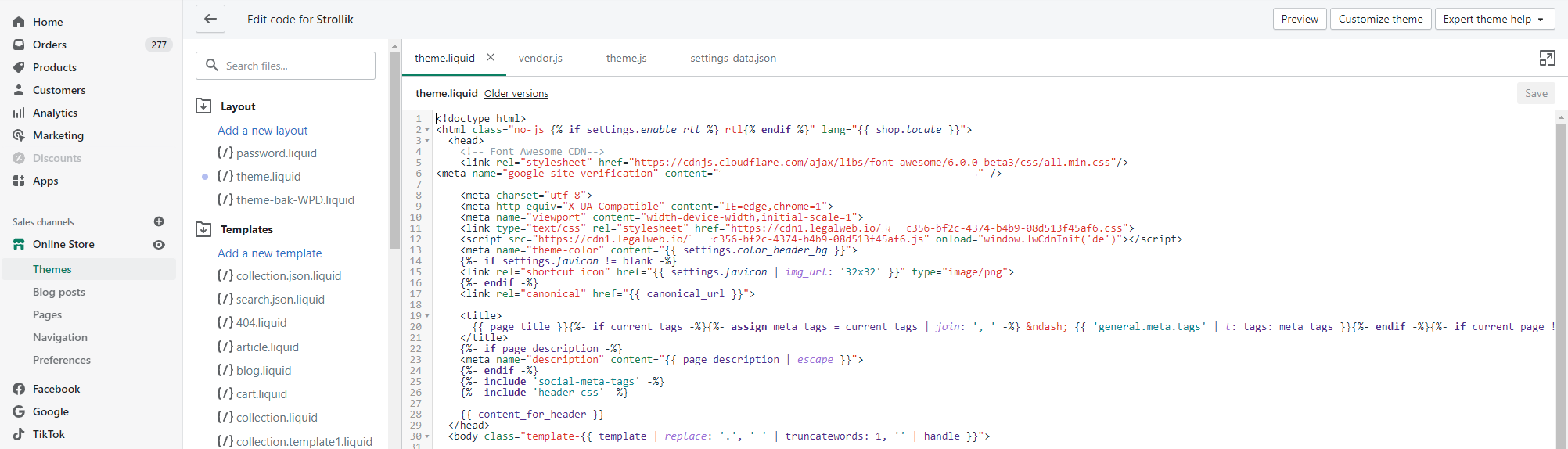Screen dimensions: 1568x449
Task: Click liquid file icon for 404.liquid
Action: point(225,322)
